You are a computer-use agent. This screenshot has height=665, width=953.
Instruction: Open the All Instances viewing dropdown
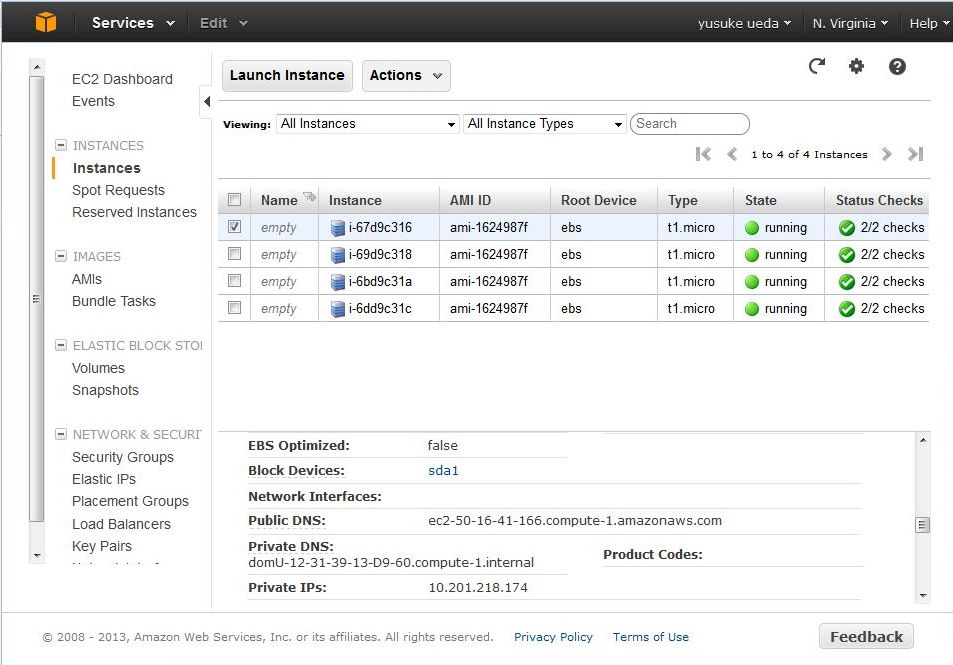367,124
